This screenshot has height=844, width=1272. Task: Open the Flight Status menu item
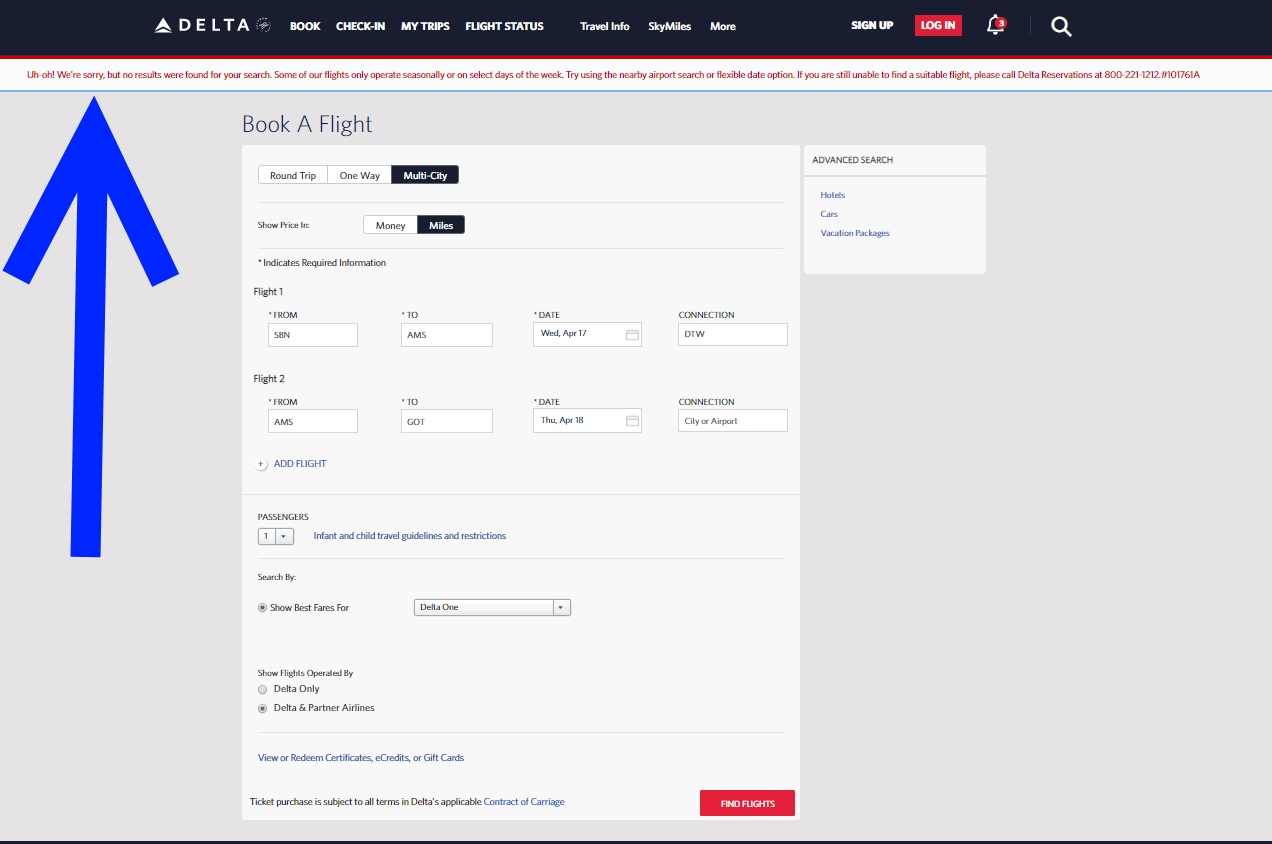(504, 26)
